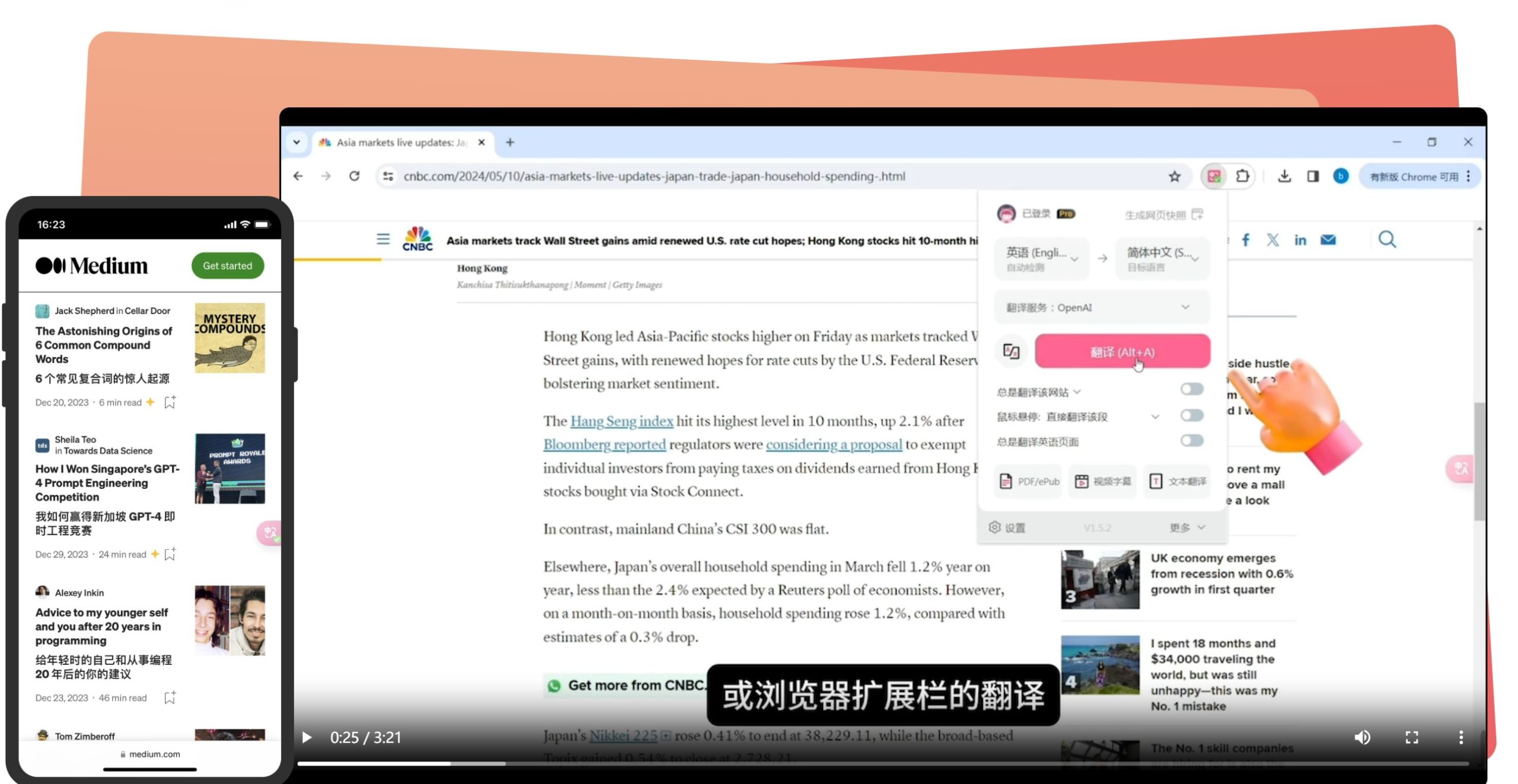Open the PDF/ePub translation tool
Viewport: 1518px width, 784px height.
pyautogui.click(x=1028, y=481)
